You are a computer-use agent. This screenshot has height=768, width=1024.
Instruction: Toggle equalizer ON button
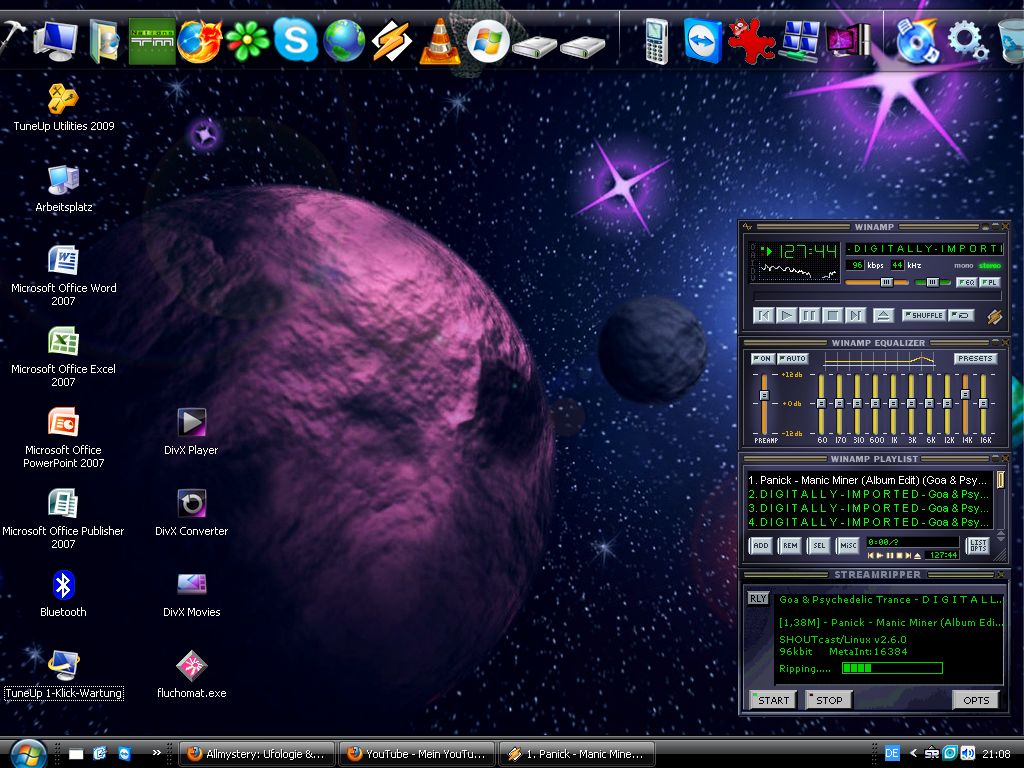tap(762, 359)
